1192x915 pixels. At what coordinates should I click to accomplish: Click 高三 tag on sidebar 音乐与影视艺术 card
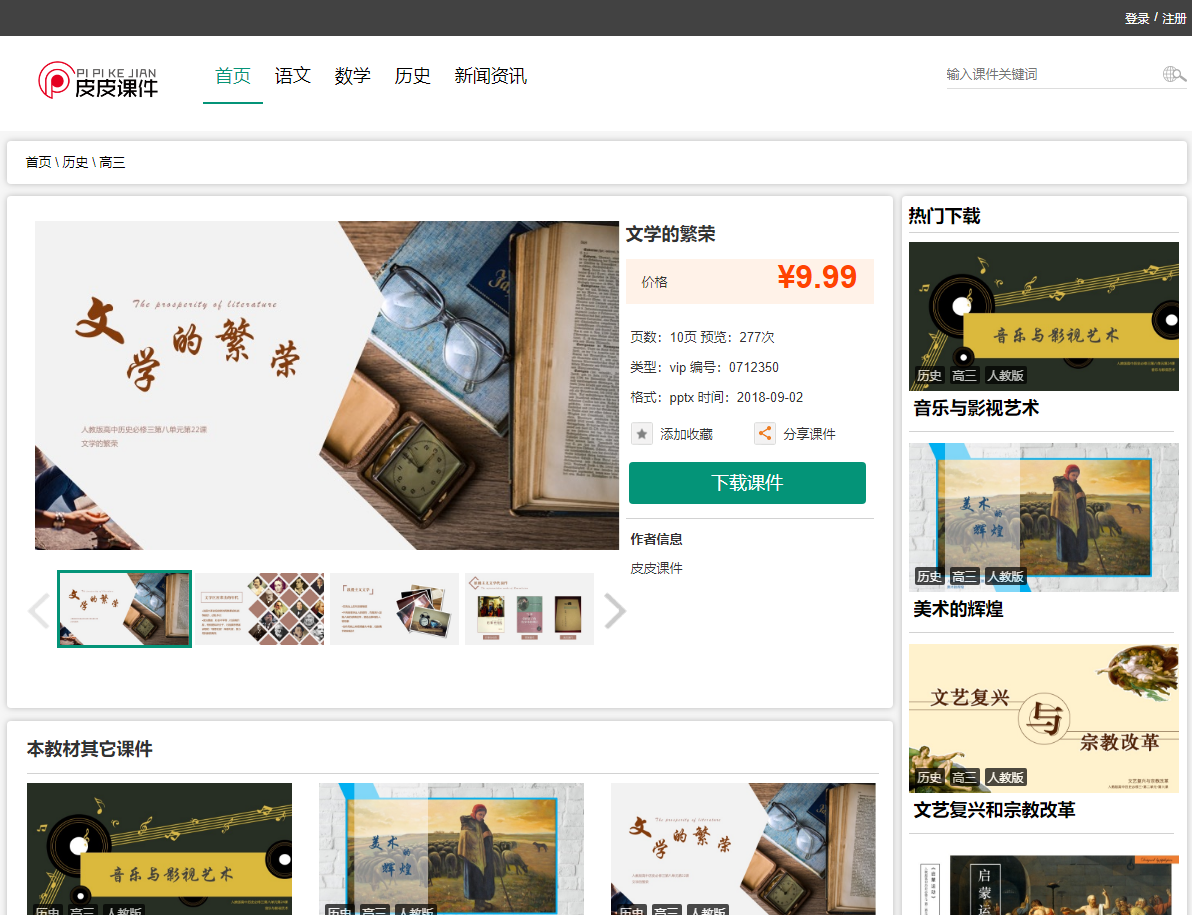964,375
